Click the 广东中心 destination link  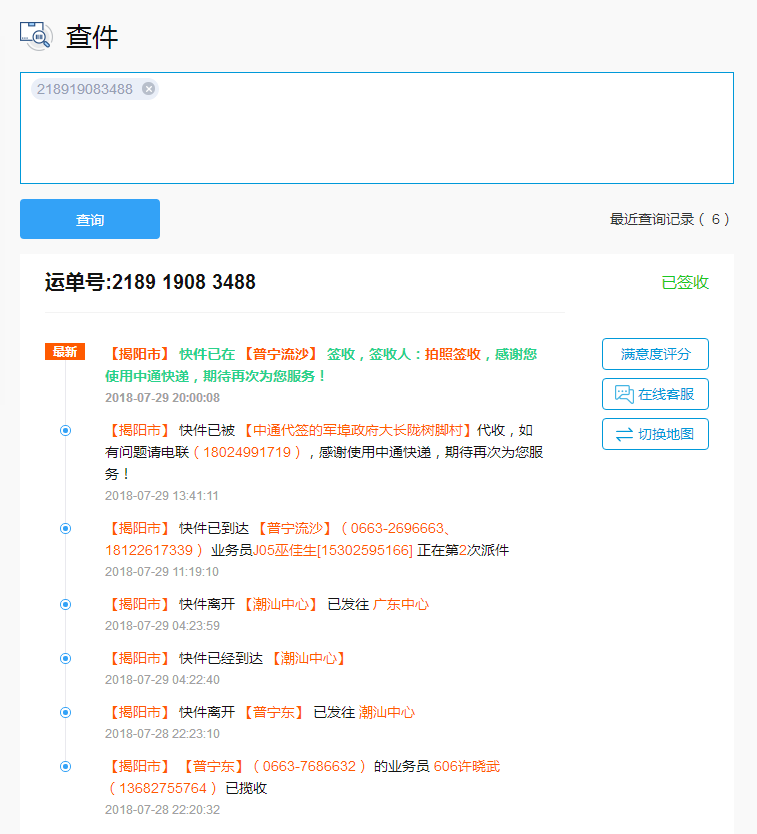coord(401,604)
